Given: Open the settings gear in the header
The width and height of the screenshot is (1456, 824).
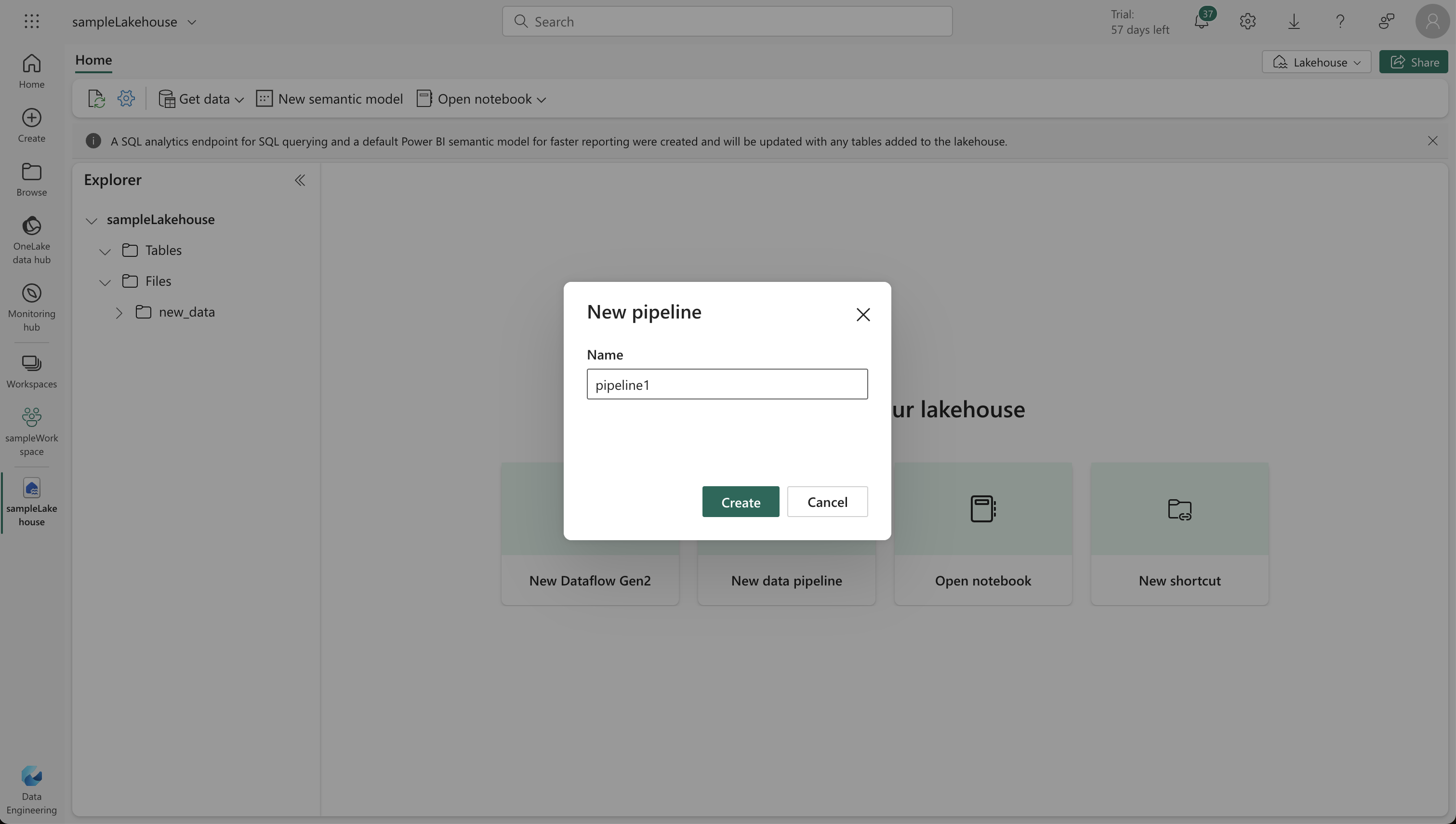Looking at the screenshot, I should [1248, 22].
